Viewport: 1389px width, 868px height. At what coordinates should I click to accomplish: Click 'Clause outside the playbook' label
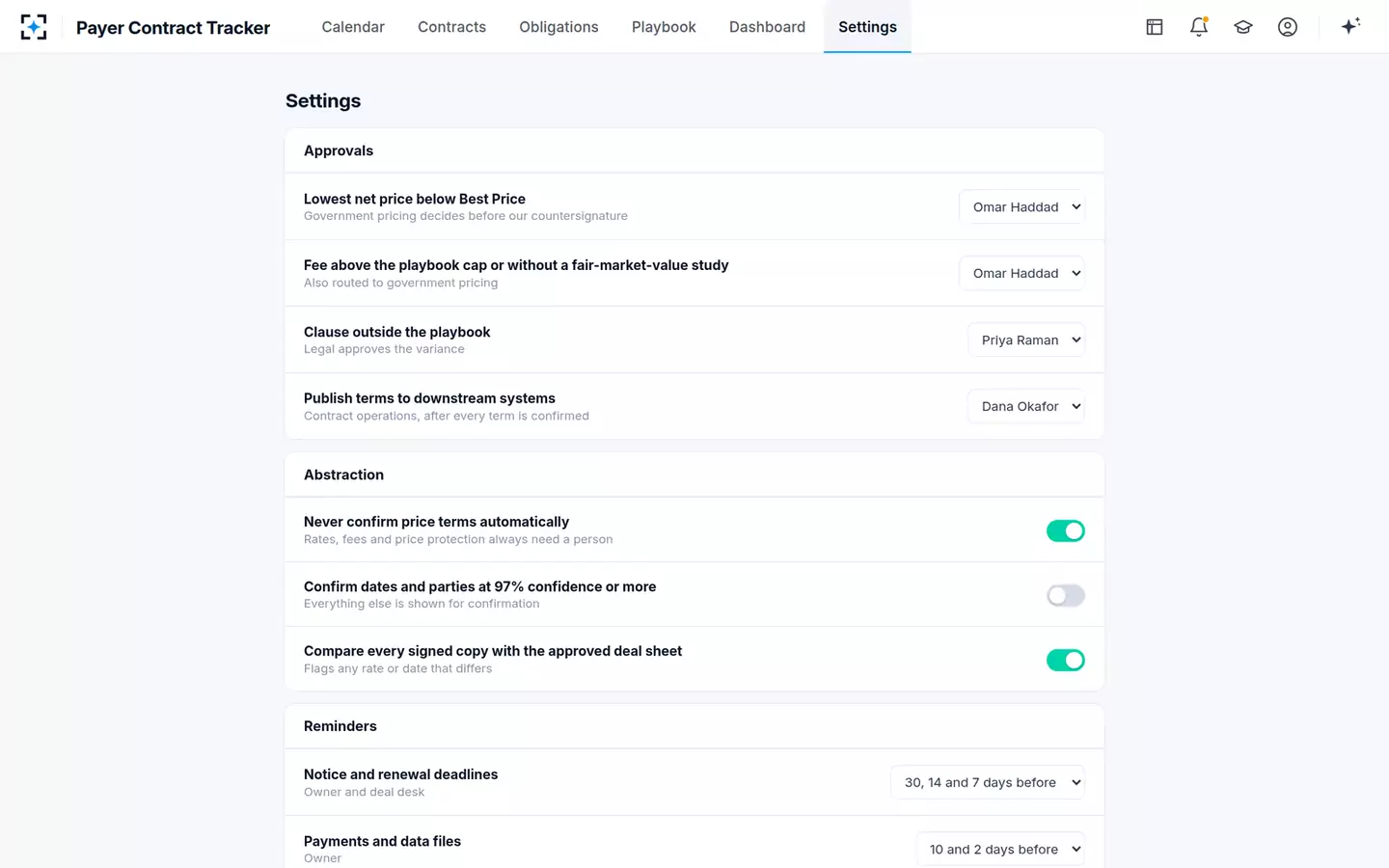click(x=397, y=332)
